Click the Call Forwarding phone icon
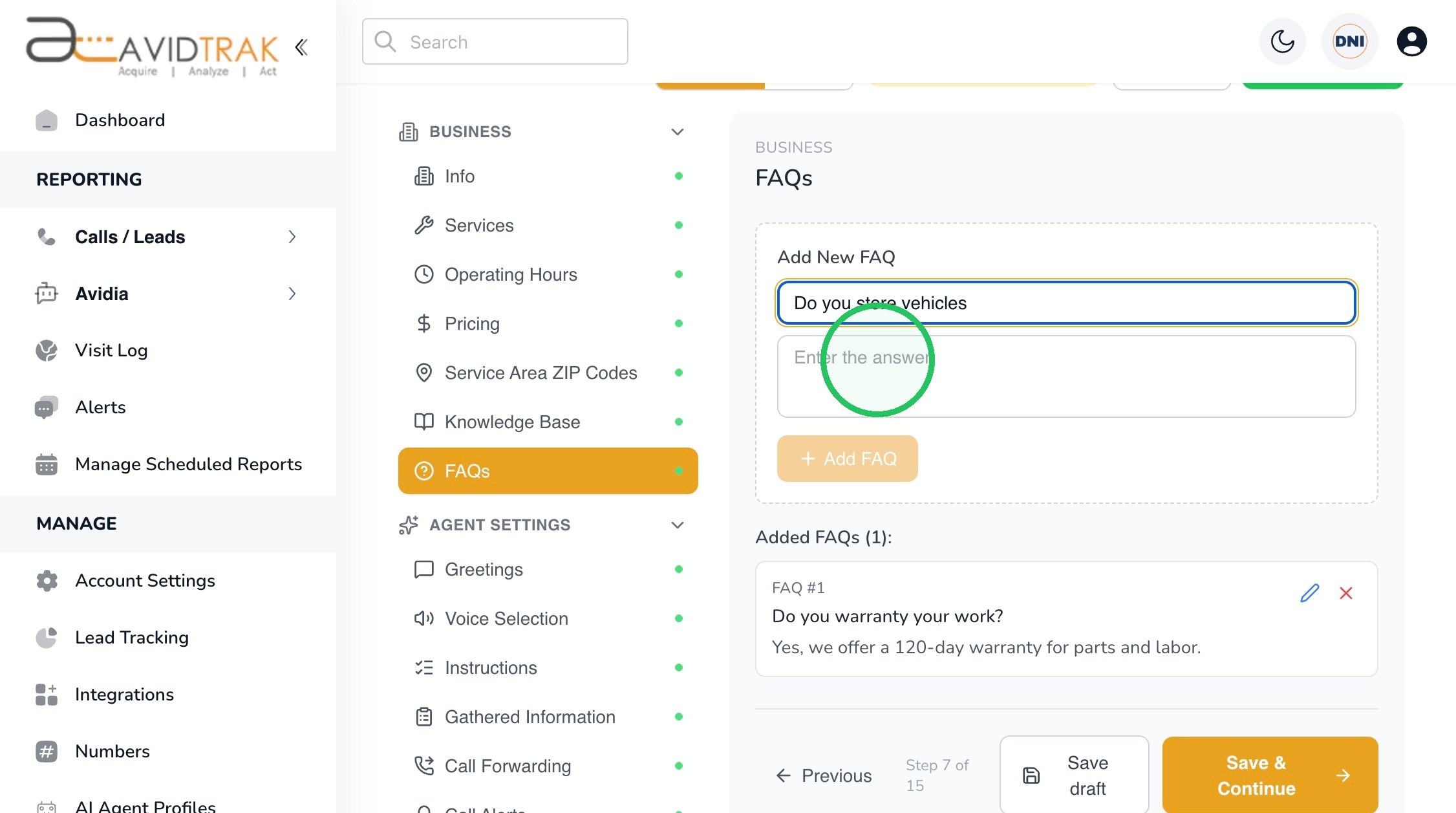The height and width of the screenshot is (813, 1456). [423, 766]
